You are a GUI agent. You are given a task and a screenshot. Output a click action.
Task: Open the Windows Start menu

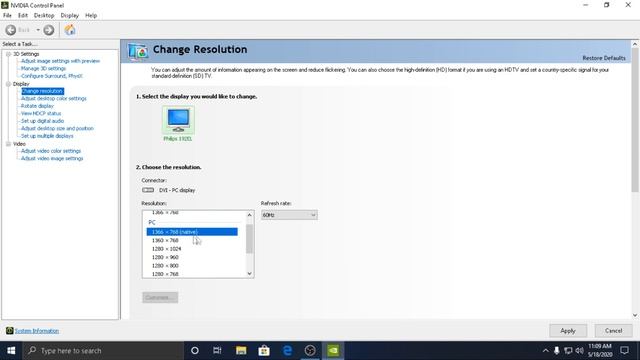pyautogui.click(x=11, y=351)
